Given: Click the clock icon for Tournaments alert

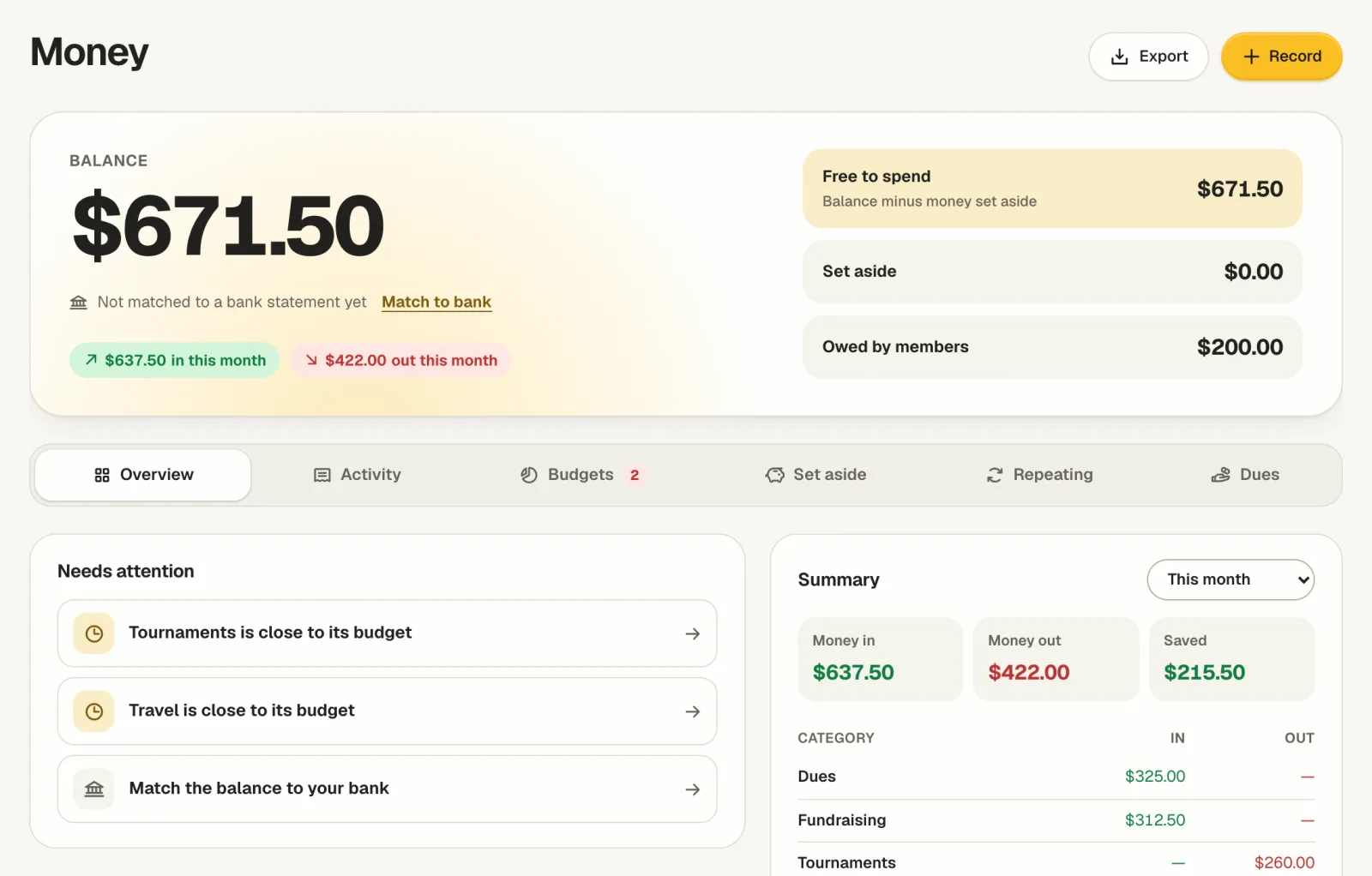Looking at the screenshot, I should click(x=94, y=633).
